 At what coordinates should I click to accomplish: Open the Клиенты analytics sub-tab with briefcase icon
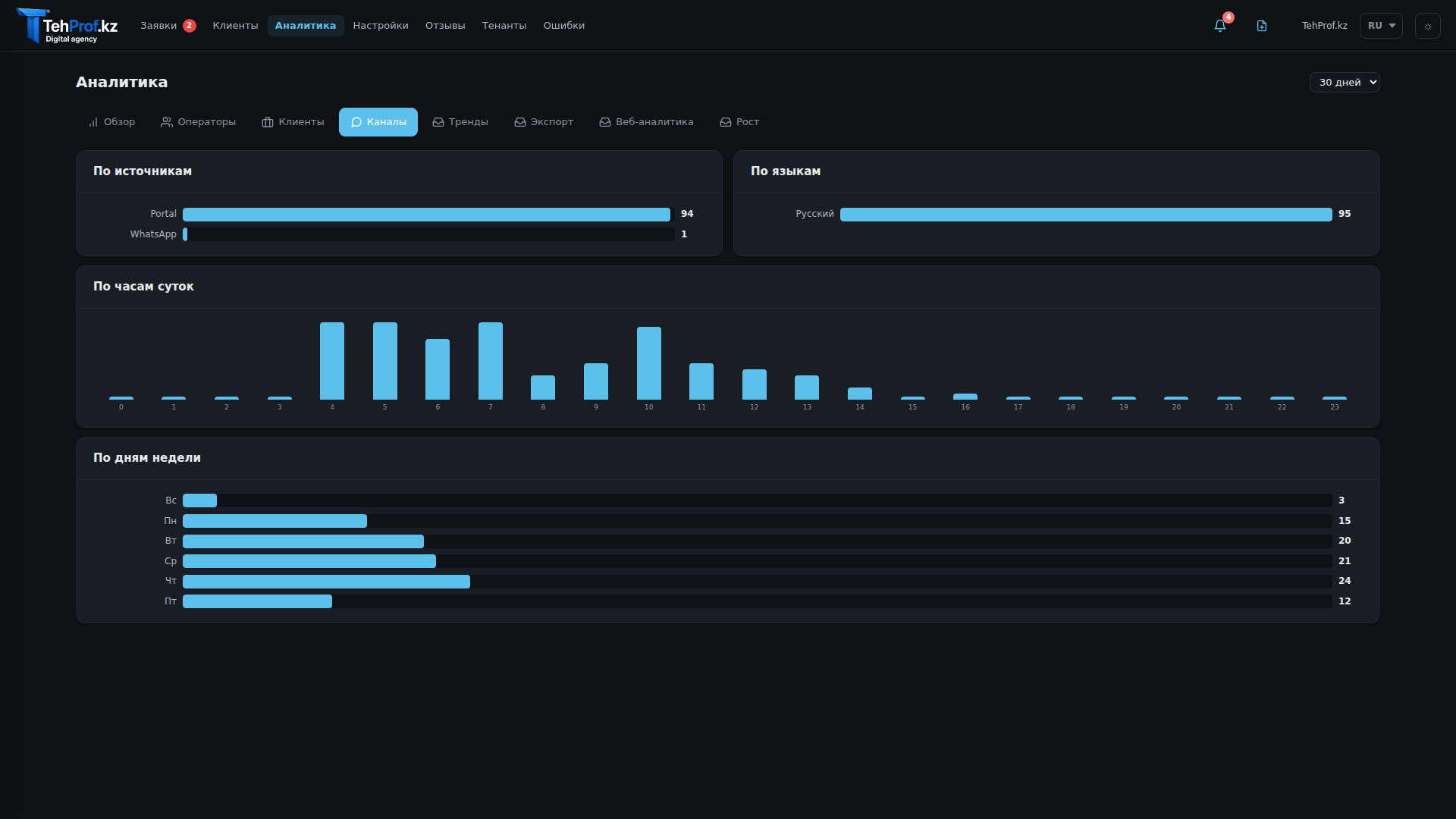click(293, 122)
